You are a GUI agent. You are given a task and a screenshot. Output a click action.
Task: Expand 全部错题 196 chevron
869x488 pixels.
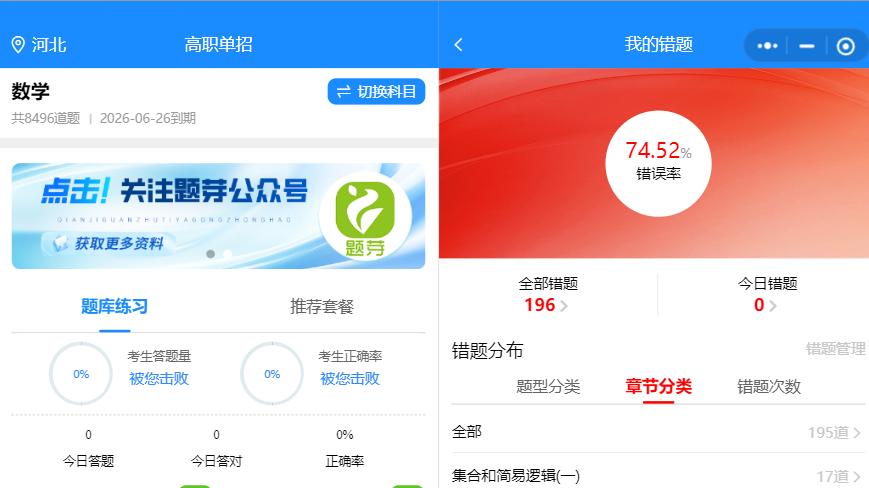pos(564,306)
